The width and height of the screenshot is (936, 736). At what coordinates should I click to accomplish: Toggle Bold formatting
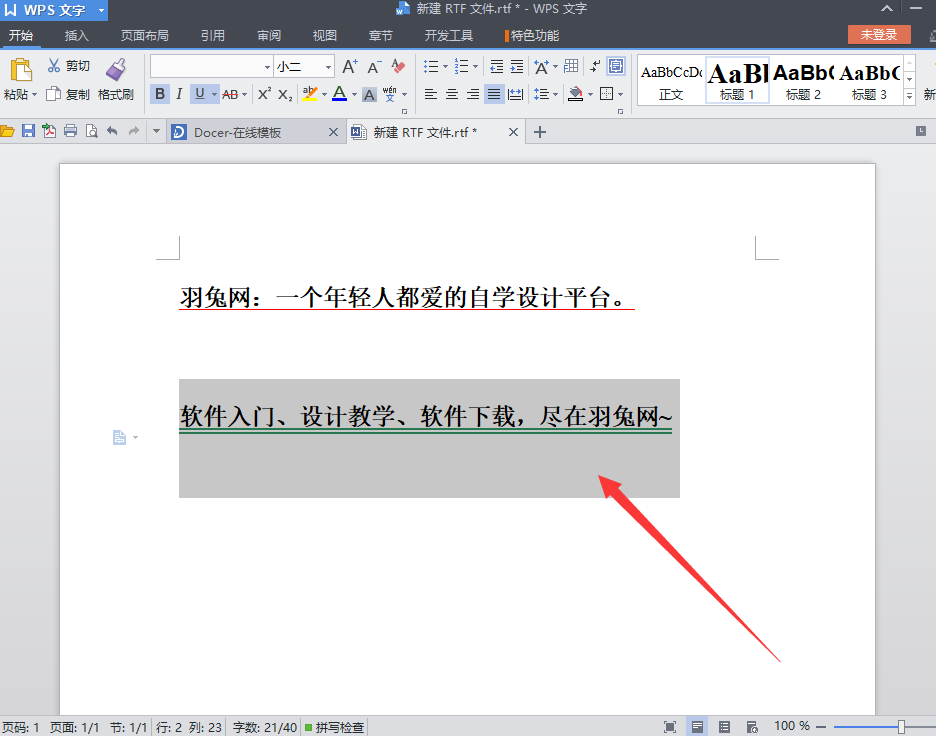[x=159, y=94]
